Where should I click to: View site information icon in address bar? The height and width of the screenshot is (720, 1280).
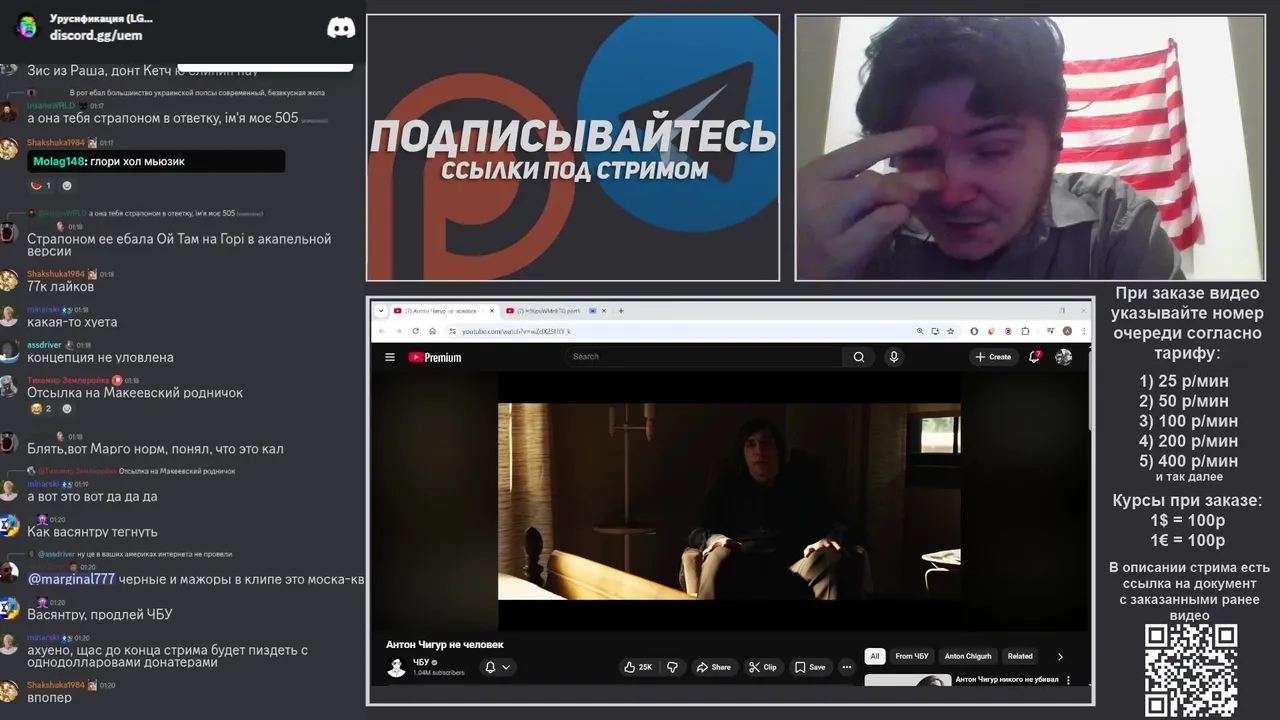click(x=452, y=331)
